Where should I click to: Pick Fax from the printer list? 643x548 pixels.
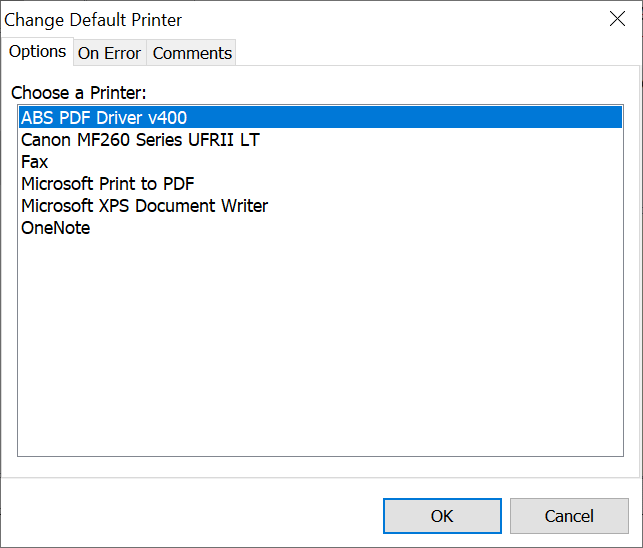[35, 162]
